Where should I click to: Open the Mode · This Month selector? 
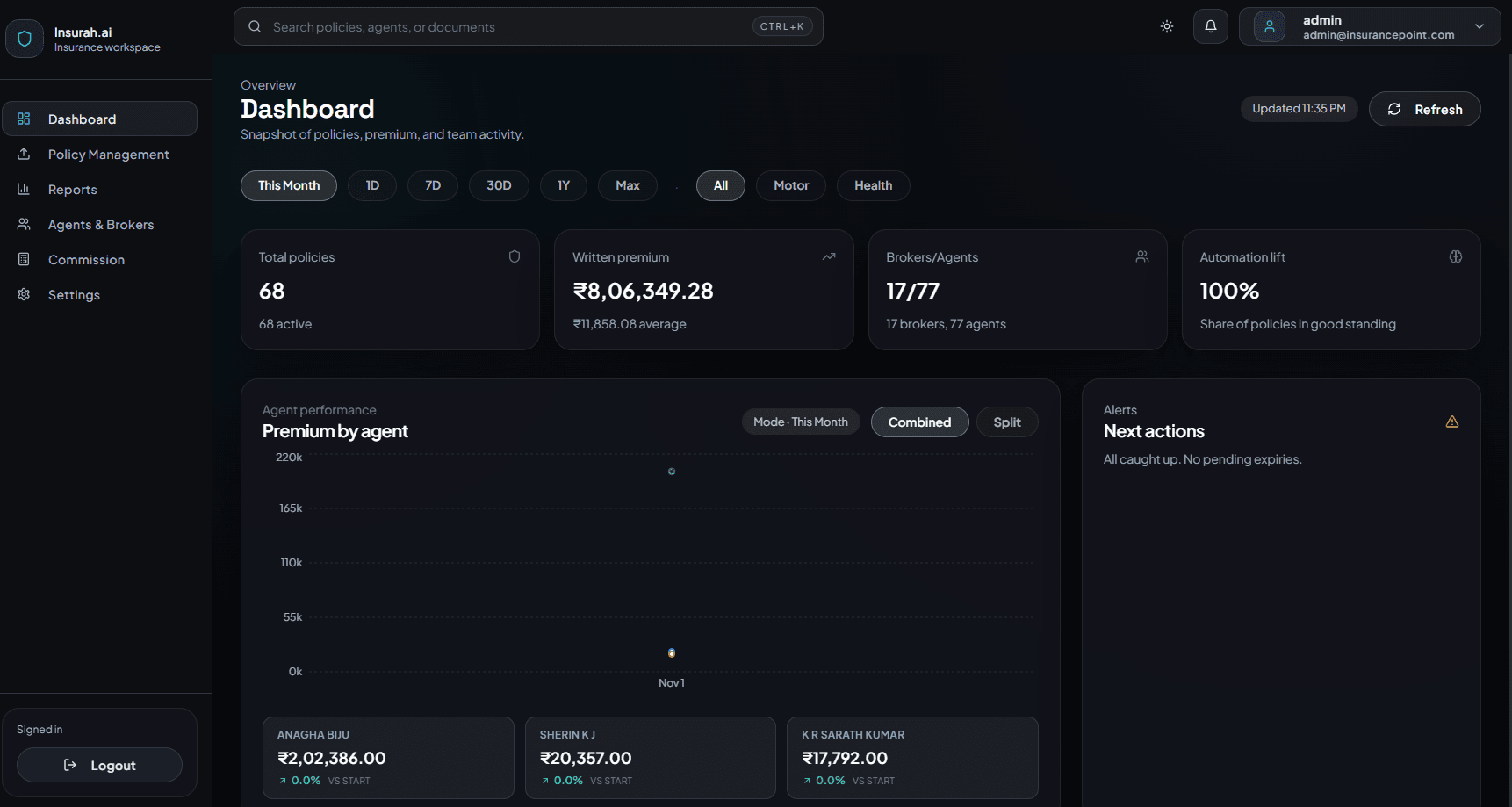tap(800, 422)
